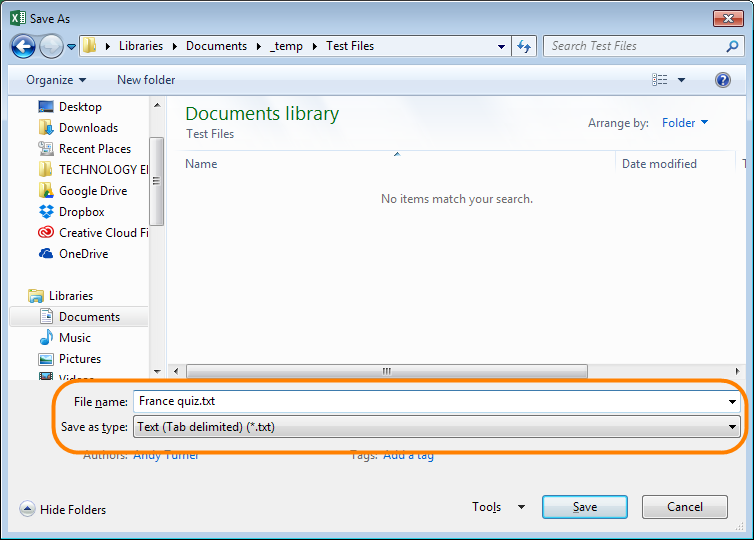The image size is (754, 540).
Task: Expand the arrow after _temp in path
Action: (x=315, y=46)
